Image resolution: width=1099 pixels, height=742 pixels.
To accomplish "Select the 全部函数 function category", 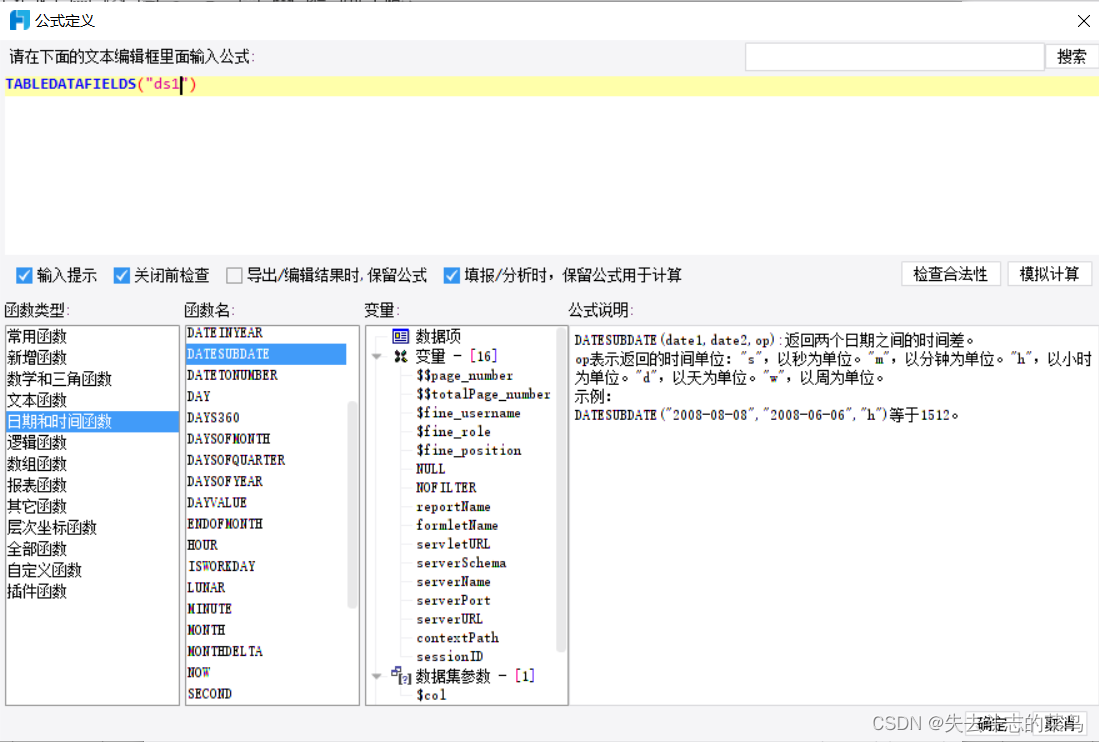I will [x=36, y=548].
